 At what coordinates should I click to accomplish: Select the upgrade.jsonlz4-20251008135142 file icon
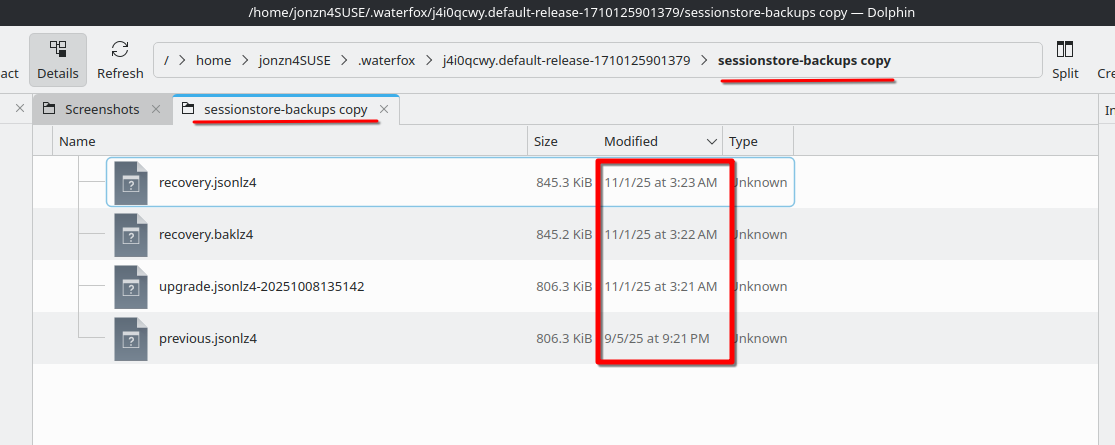coord(131,286)
